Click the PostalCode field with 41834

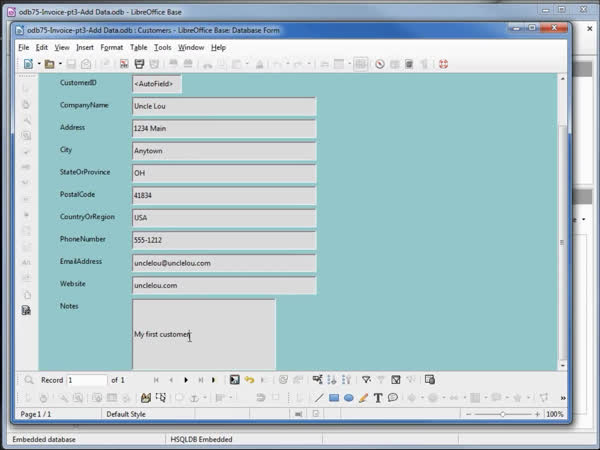(224, 196)
